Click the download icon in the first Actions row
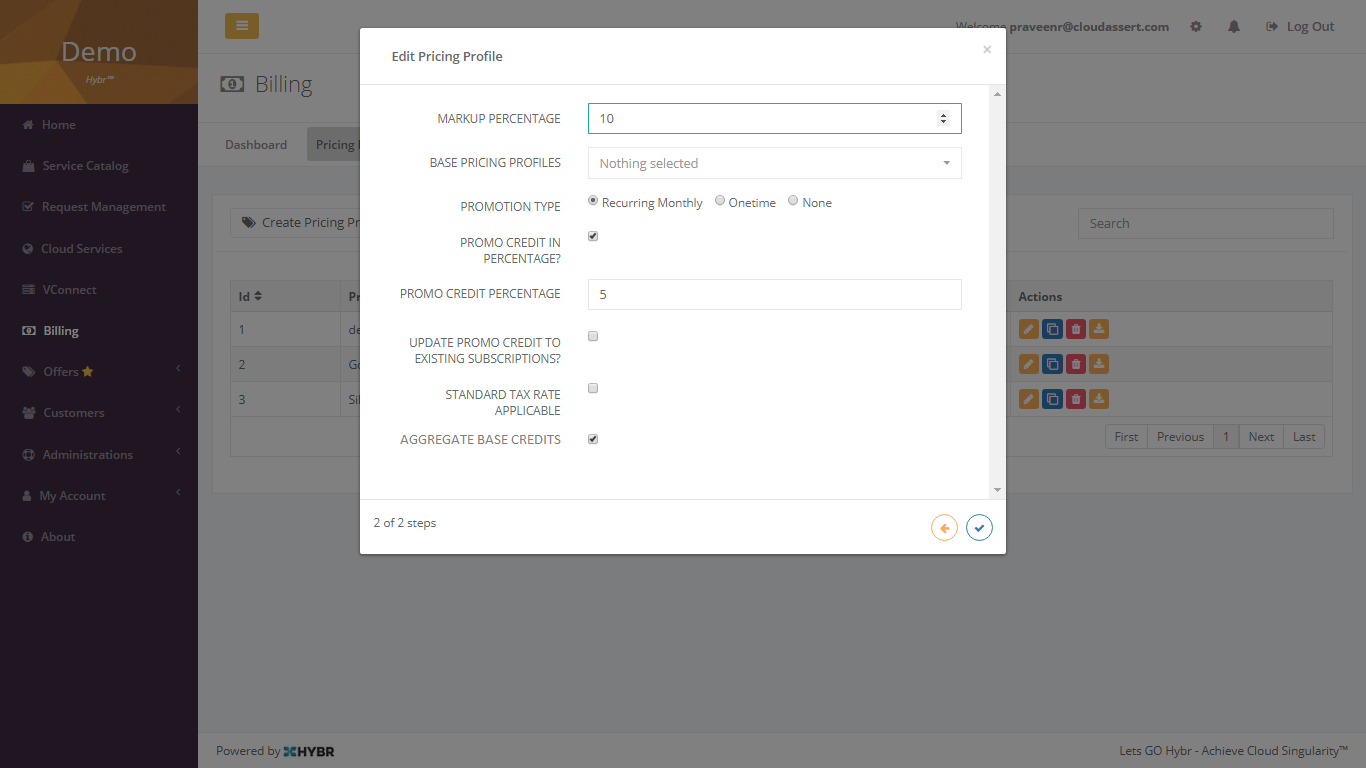1366x768 pixels. click(1099, 328)
